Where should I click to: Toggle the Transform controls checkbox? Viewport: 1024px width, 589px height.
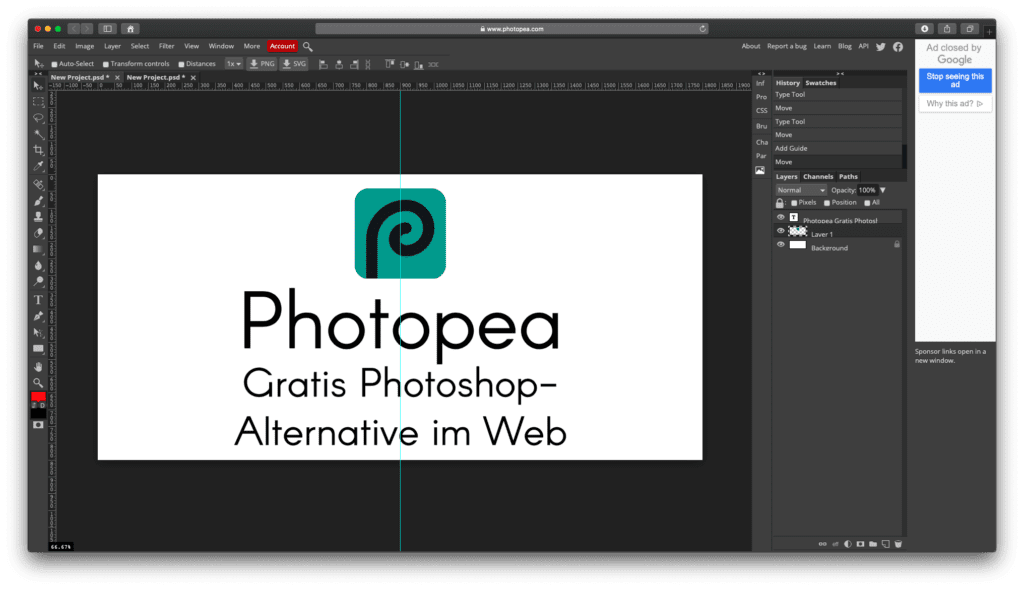click(x=105, y=63)
